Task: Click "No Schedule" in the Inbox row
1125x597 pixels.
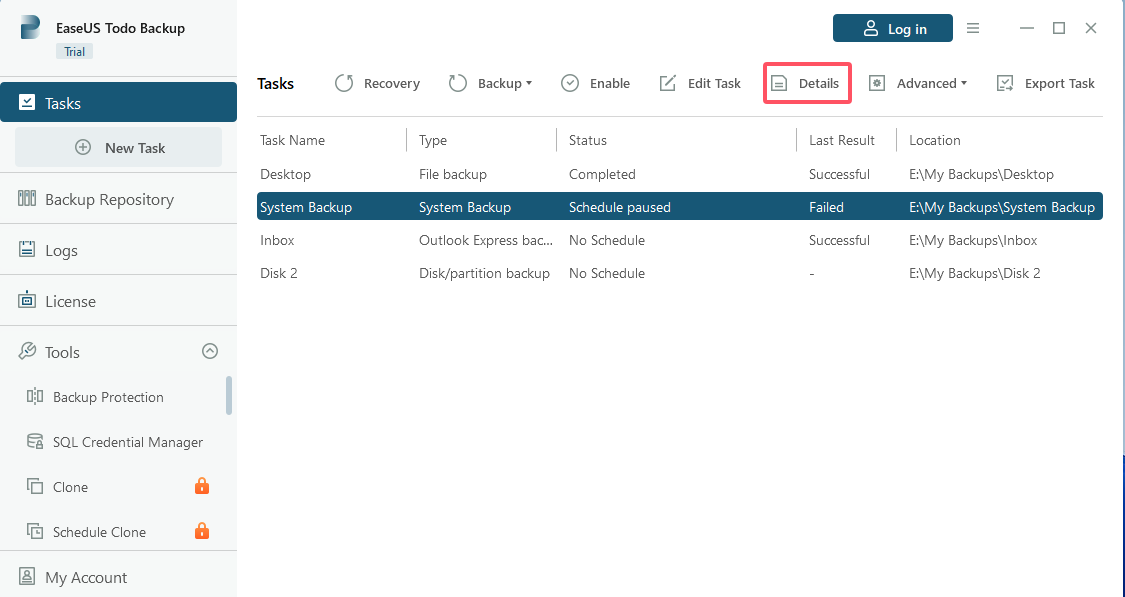Action: point(607,240)
